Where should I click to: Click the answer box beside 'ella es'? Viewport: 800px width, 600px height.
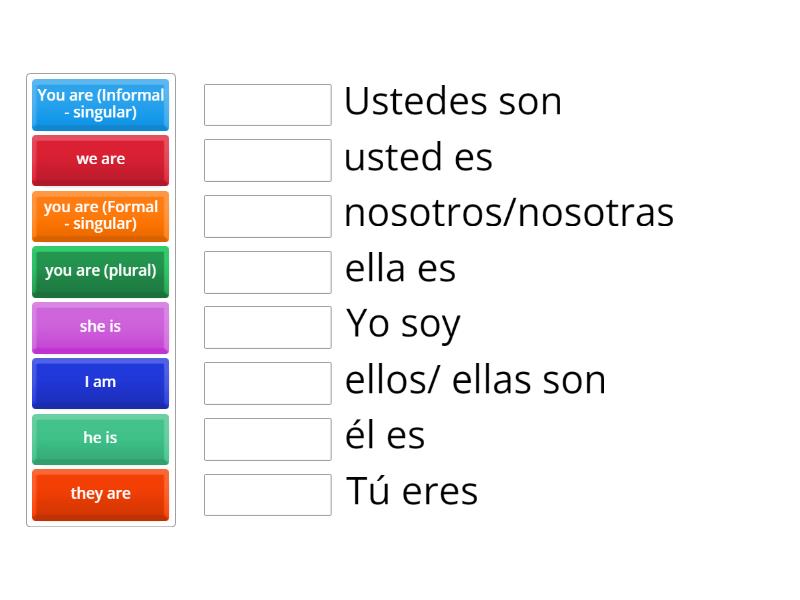pyautogui.click(x=267, y=271)
